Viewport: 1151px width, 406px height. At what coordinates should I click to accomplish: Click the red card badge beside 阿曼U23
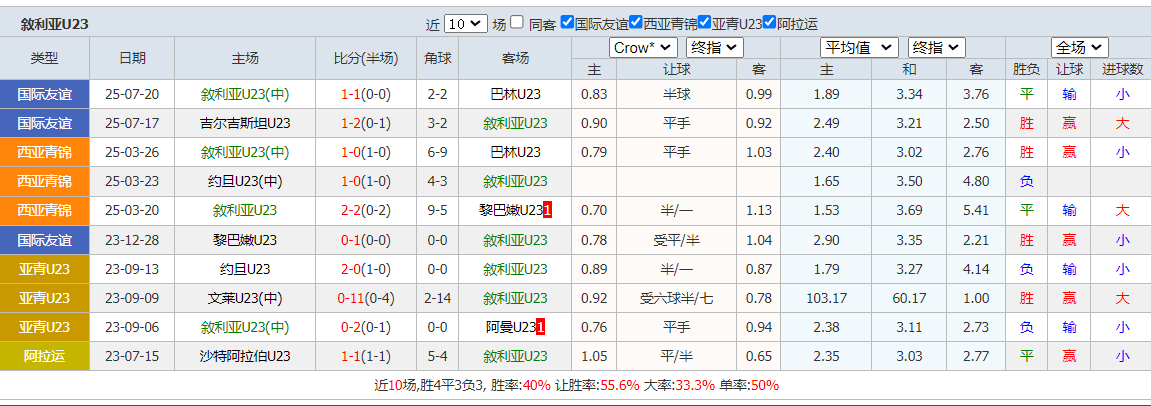pos(541,327)
